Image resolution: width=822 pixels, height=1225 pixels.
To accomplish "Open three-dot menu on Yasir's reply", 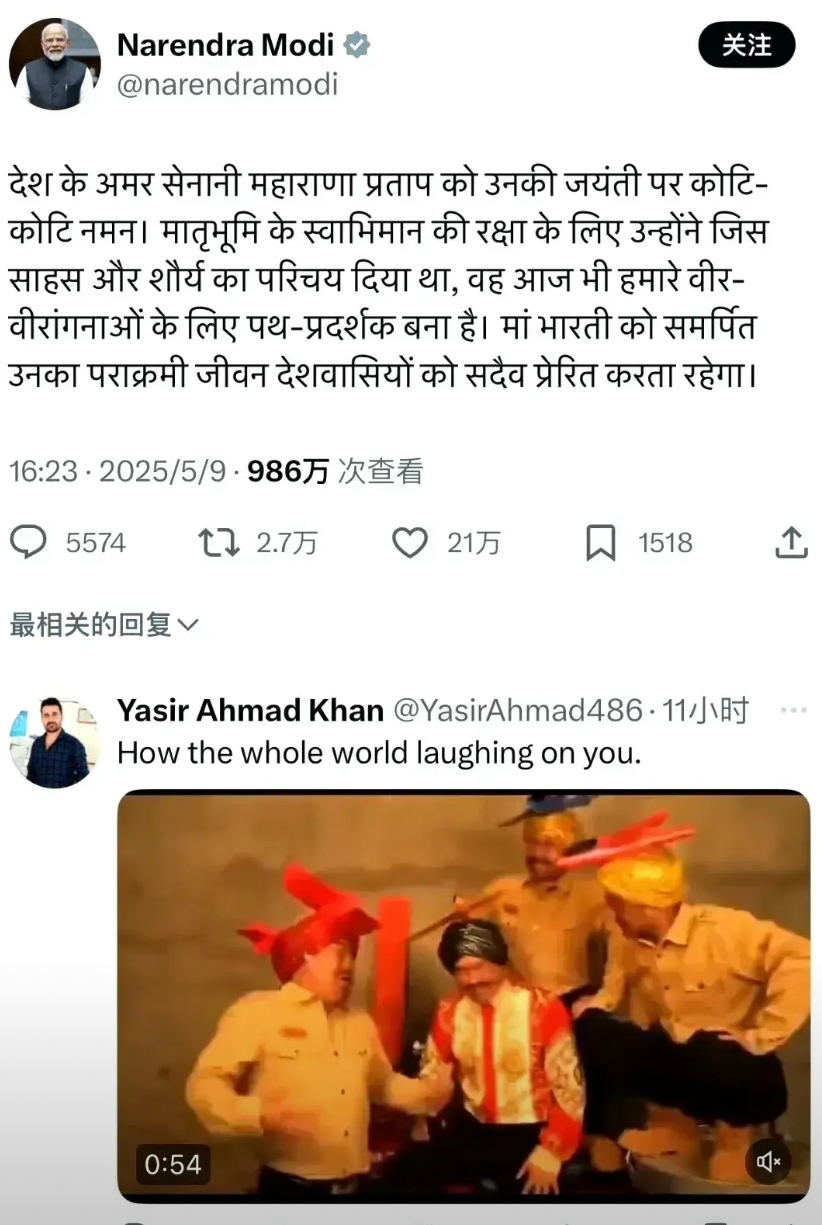I will pyautogui.click(x=793, y=711).
